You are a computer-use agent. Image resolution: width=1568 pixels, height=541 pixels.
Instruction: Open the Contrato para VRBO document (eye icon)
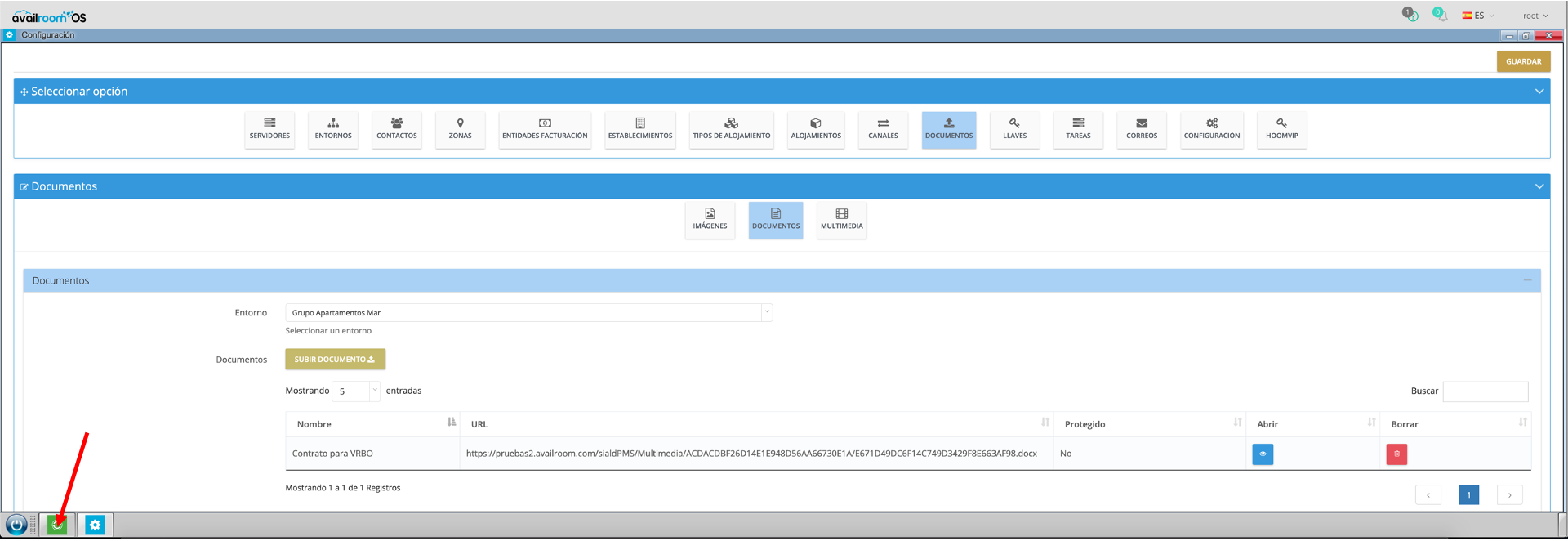1263,454
